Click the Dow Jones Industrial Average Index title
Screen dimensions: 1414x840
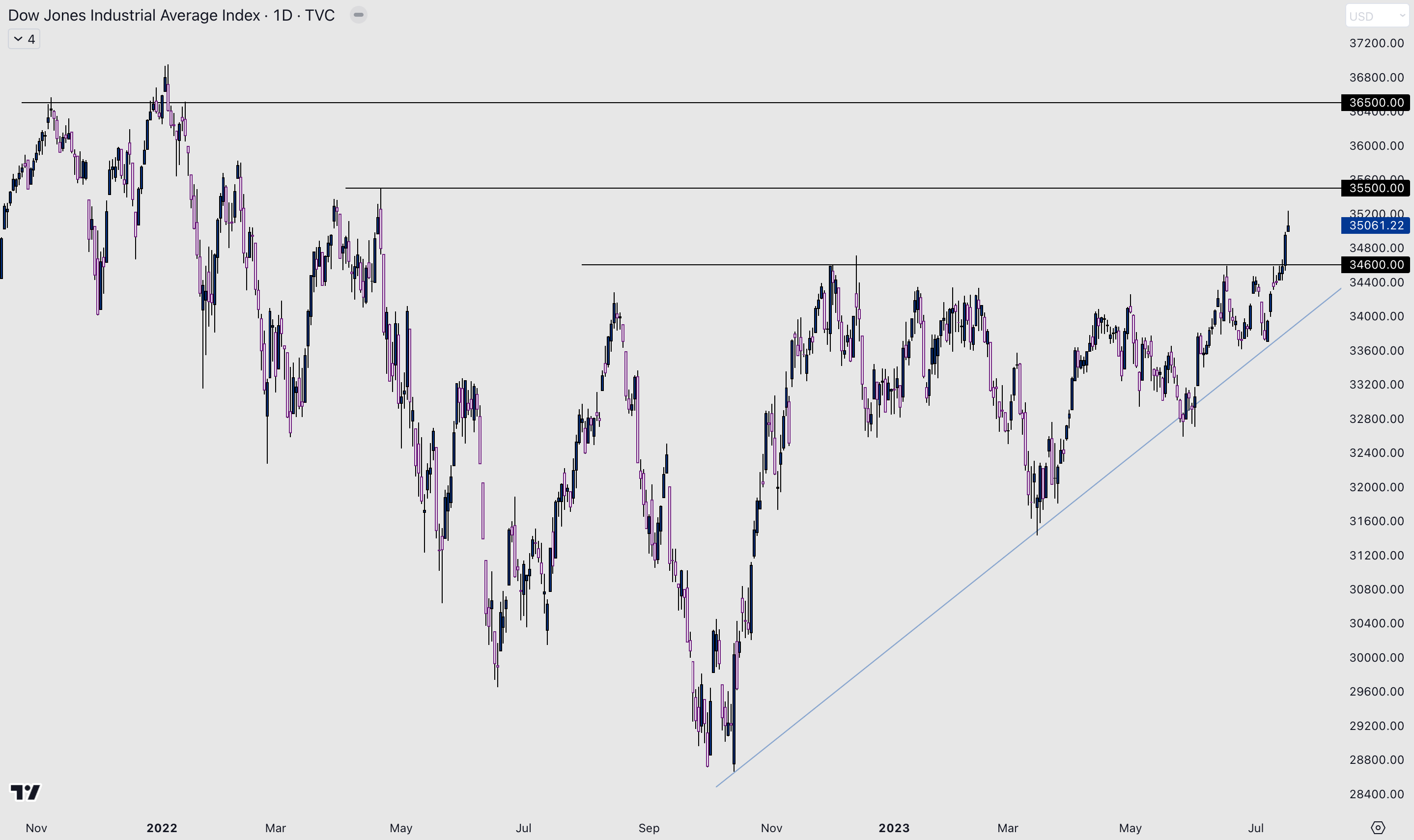pos(134,15)
